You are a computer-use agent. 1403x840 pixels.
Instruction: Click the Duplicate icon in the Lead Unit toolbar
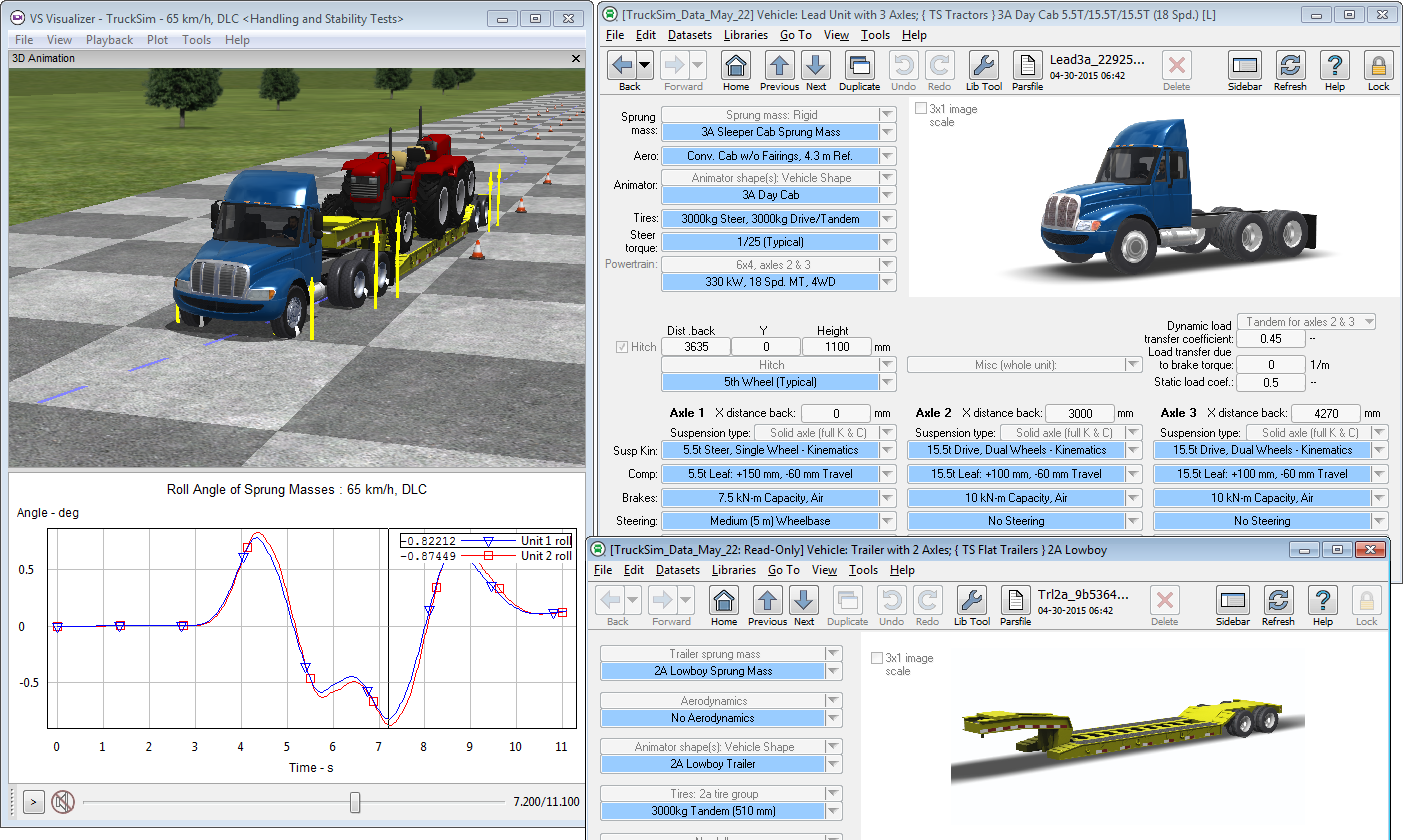coord(859,67)
